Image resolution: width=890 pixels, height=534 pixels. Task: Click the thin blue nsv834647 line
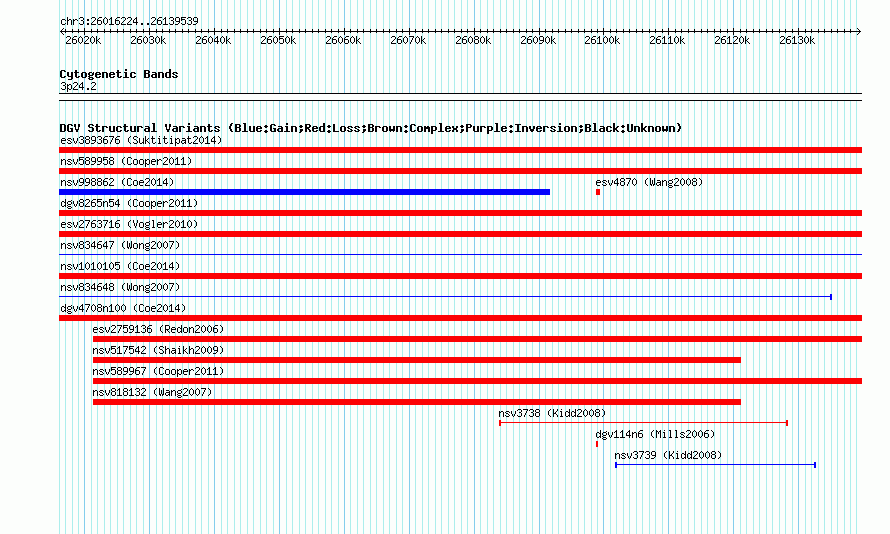460,255
